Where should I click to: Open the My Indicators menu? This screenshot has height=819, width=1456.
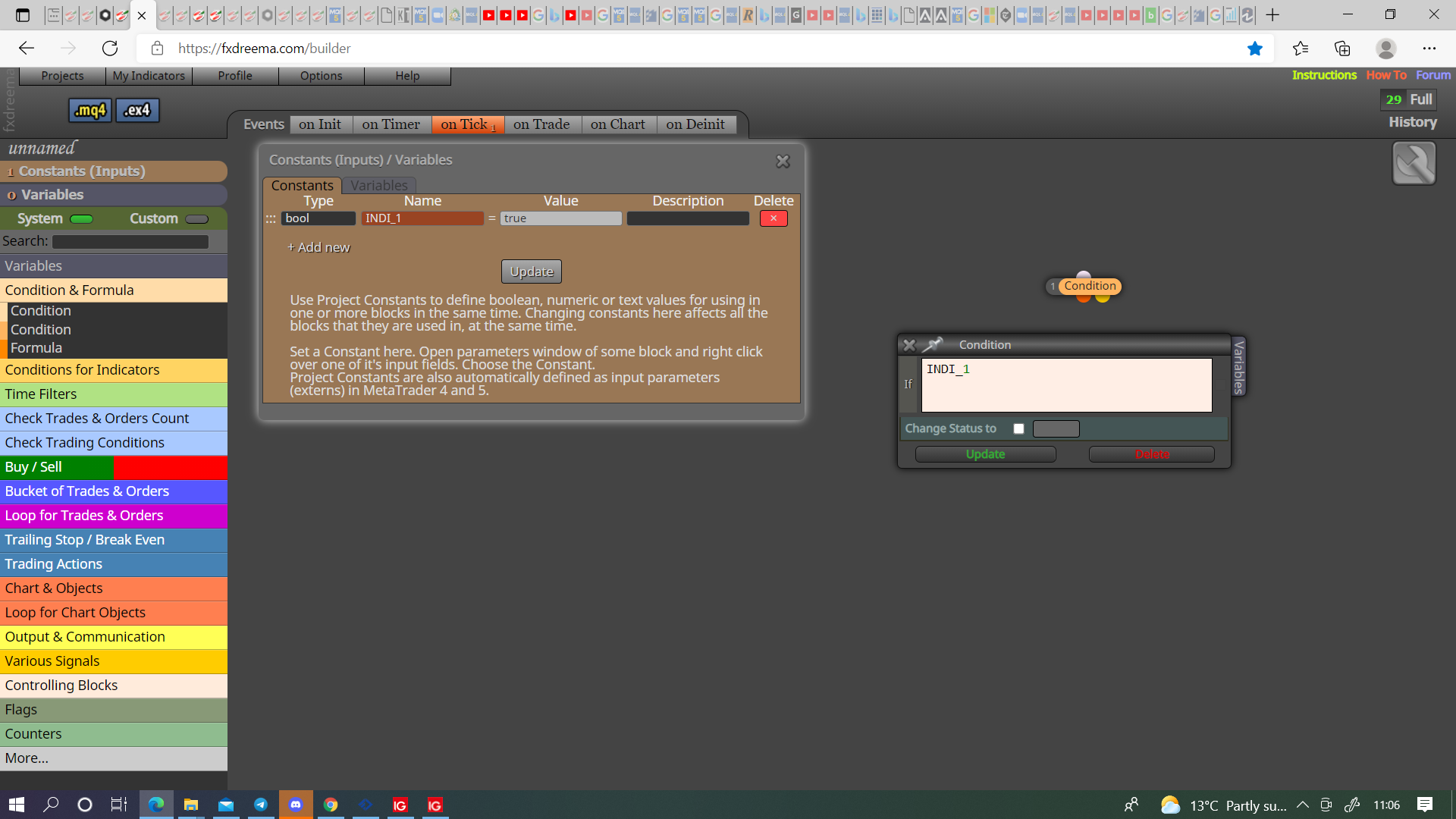[x=149, y=76]
